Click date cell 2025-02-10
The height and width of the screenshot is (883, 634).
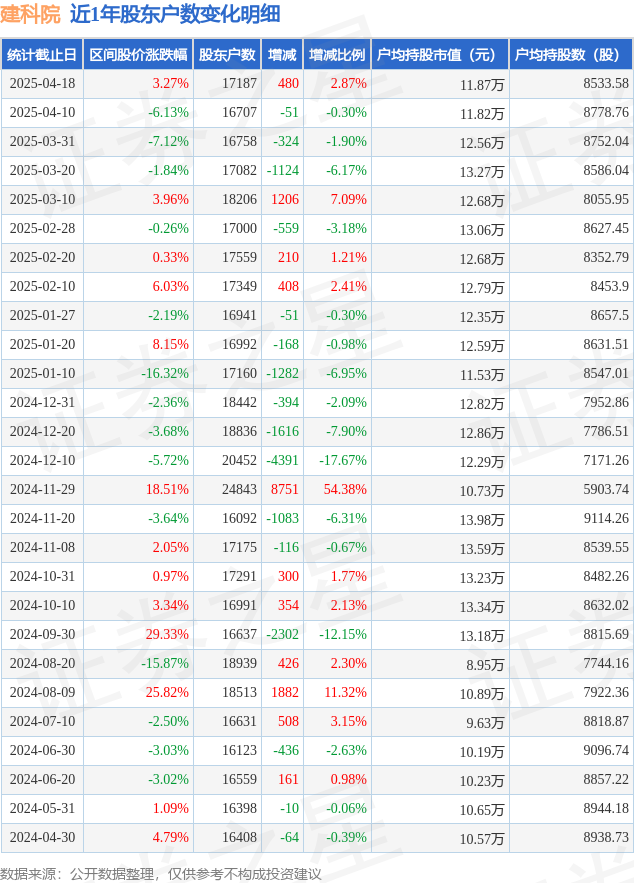[42, 286]
